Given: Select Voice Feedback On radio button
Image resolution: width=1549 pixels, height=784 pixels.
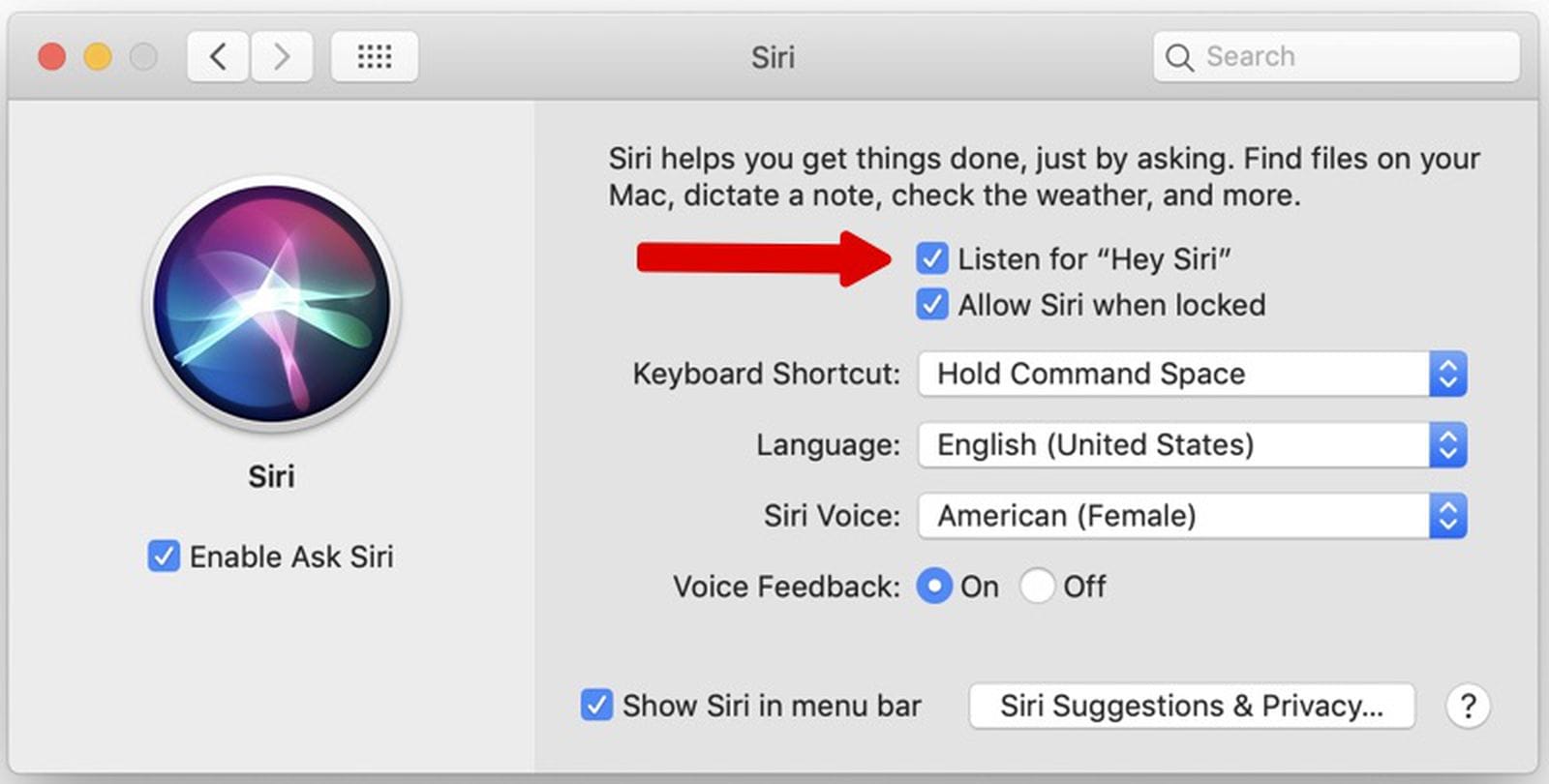Looking at the screenshot, I should point(933,586).
